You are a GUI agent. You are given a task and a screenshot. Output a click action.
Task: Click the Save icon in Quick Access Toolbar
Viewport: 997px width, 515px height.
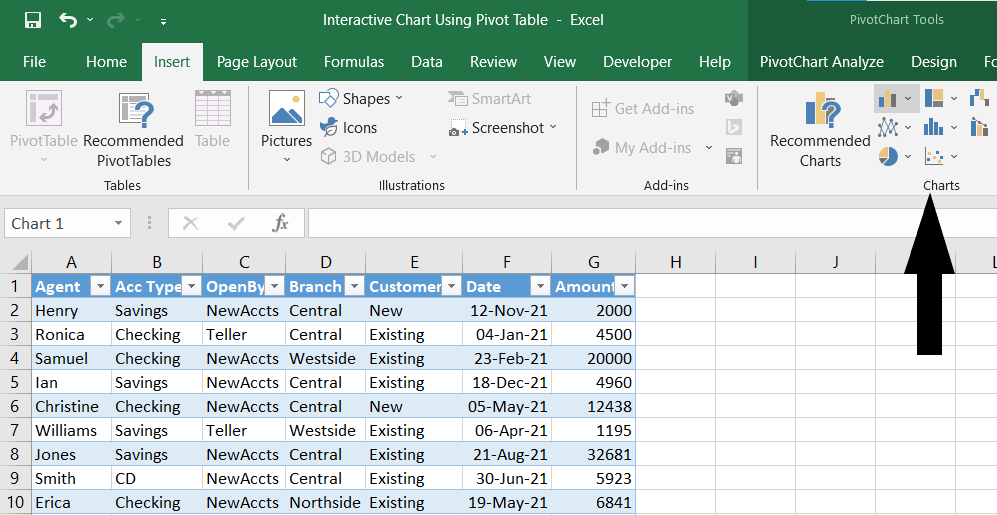click(x=32, y=20)
